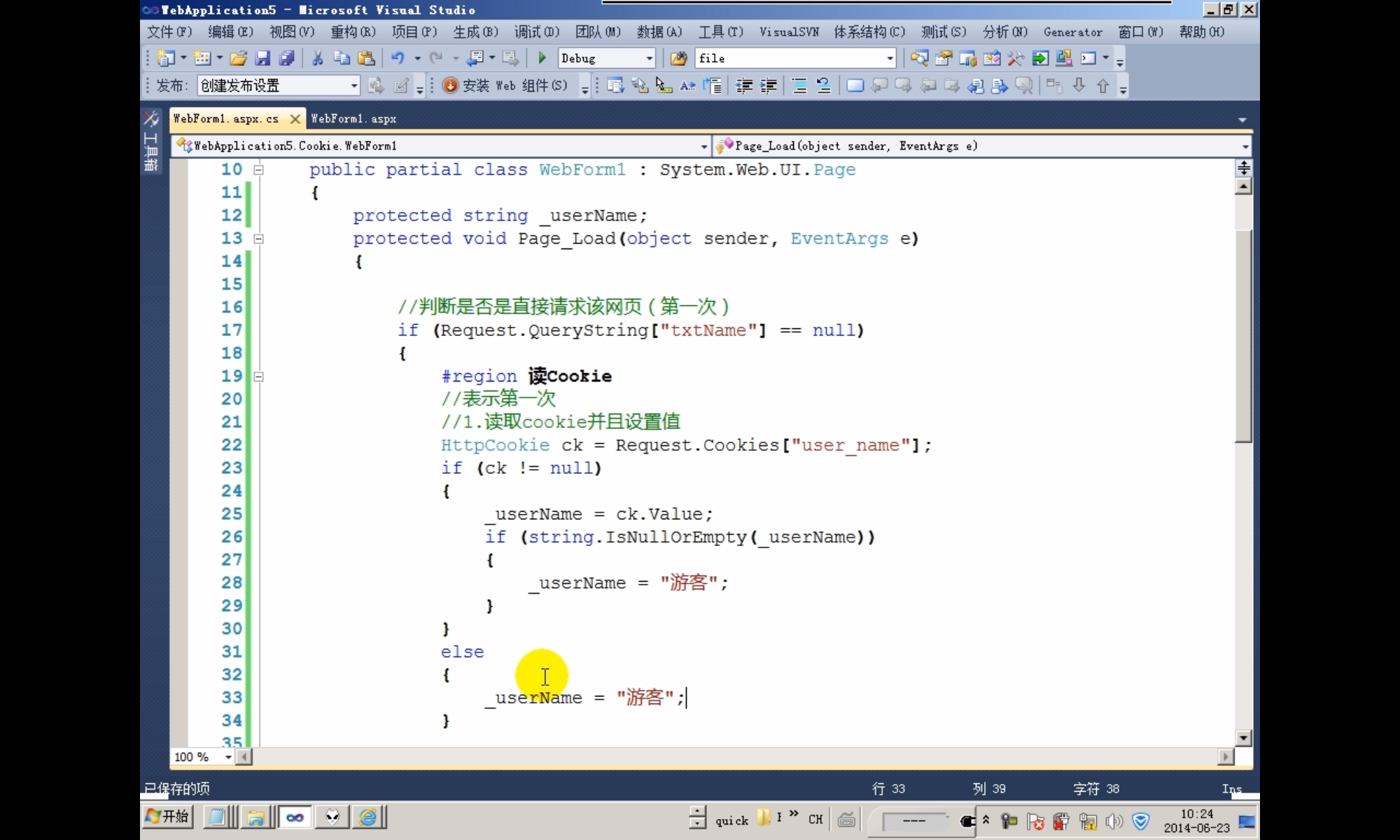Click the Decrease Indent icon
Screen dimensions: 1400x840
[x=744, y=85]
